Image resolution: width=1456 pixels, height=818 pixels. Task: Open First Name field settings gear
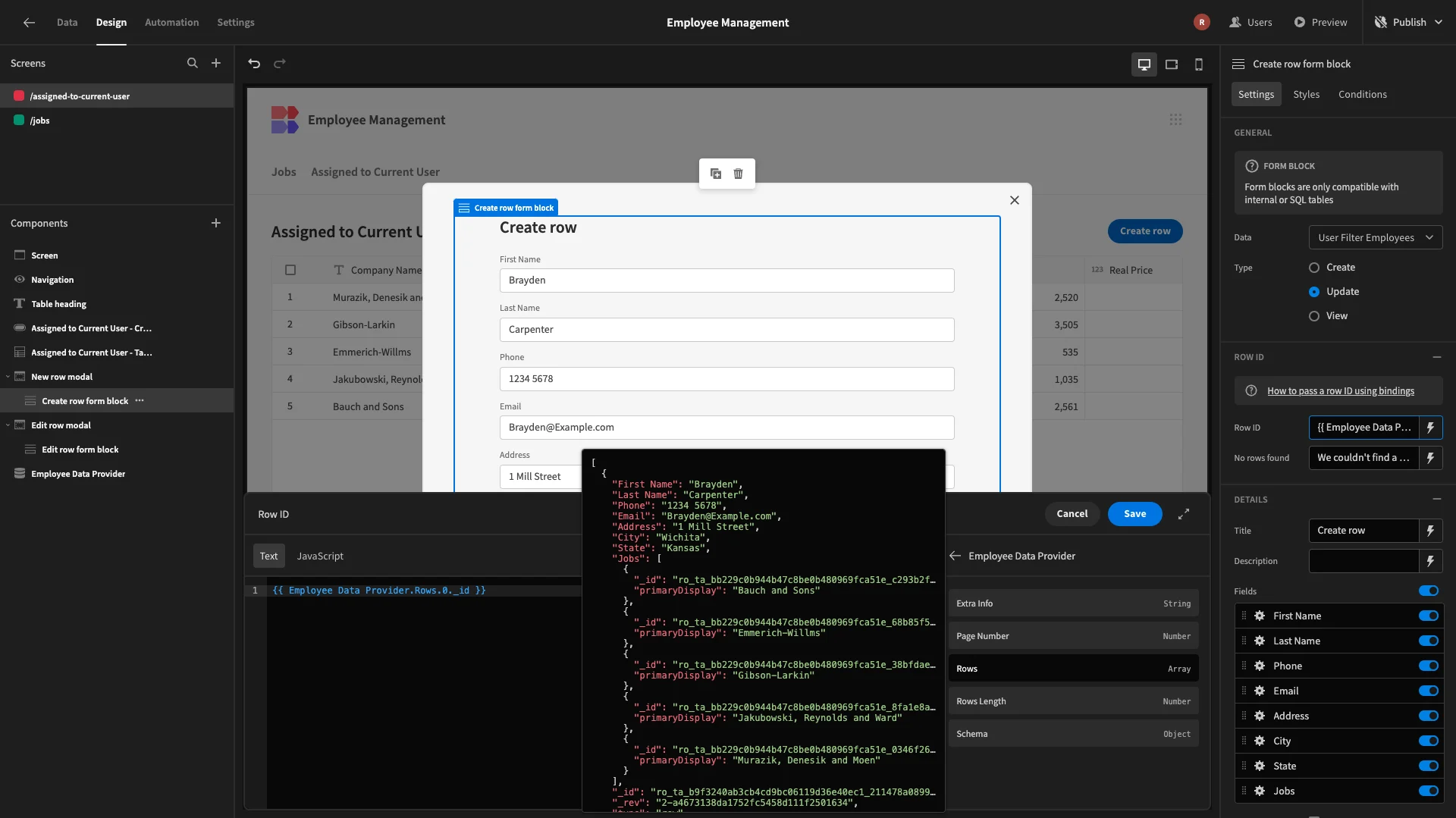(x=1260, y=616)
